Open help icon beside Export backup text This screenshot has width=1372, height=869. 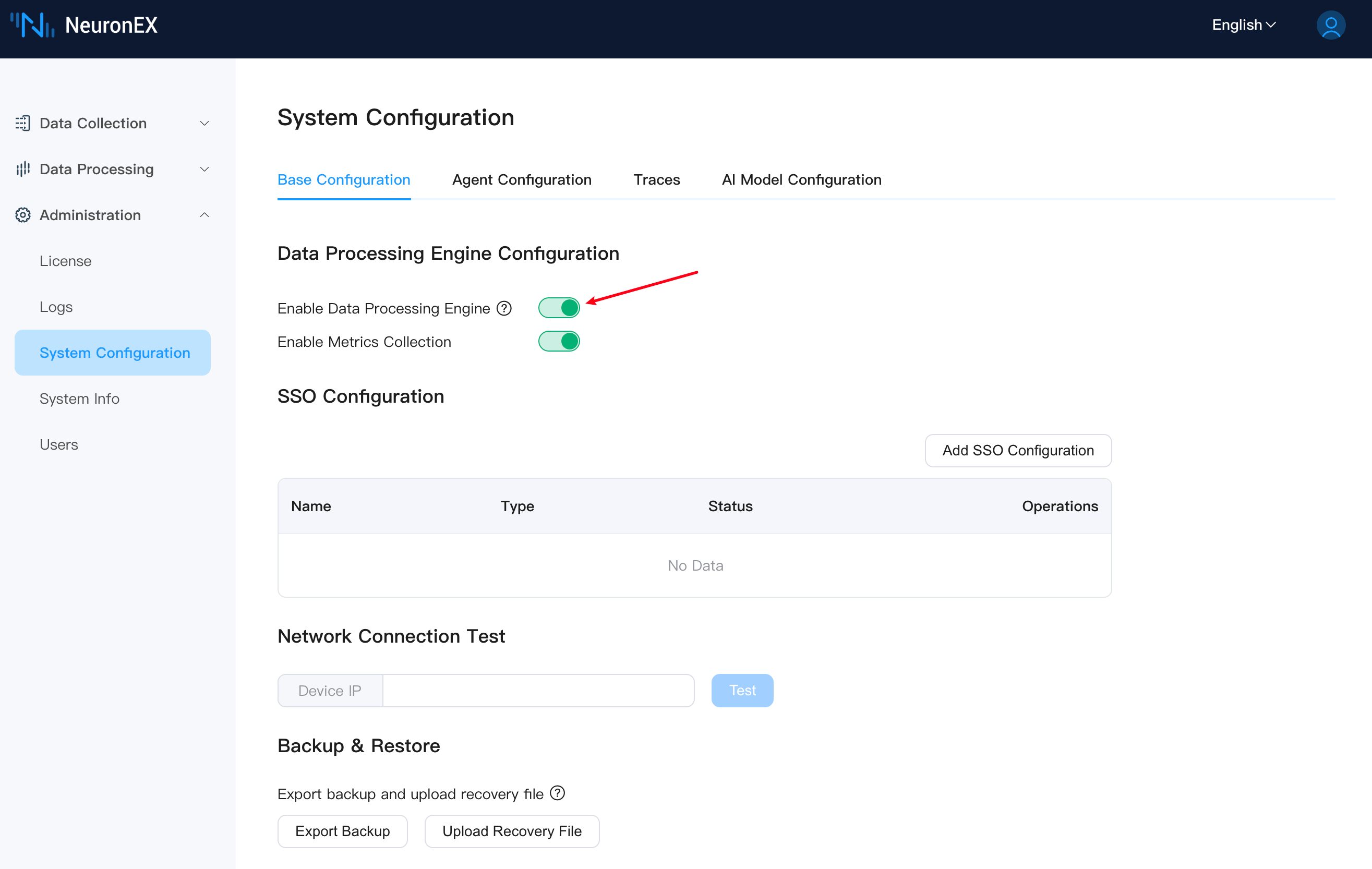coord(557,793)
